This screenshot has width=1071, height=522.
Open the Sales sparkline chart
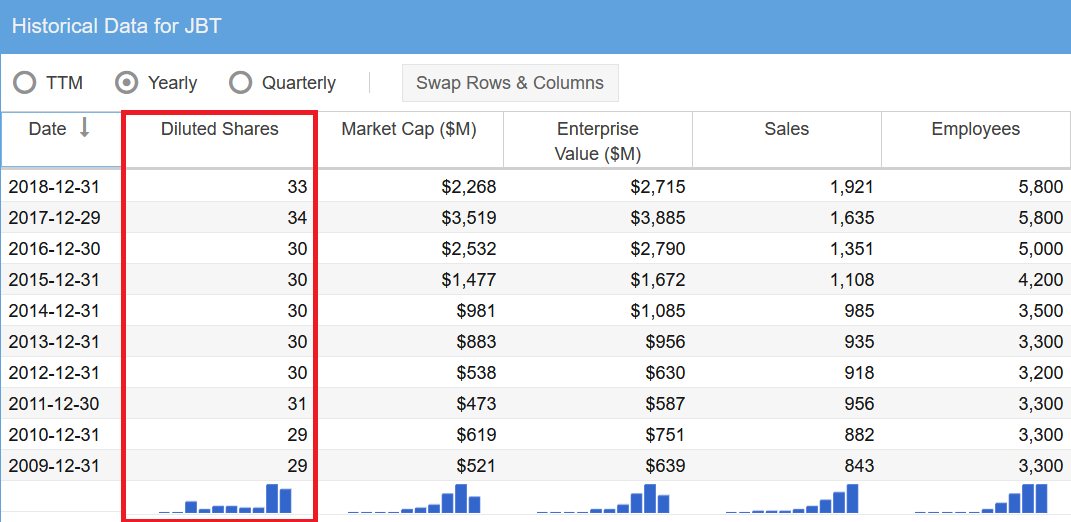pyautogui.click(x=792, y=498)
